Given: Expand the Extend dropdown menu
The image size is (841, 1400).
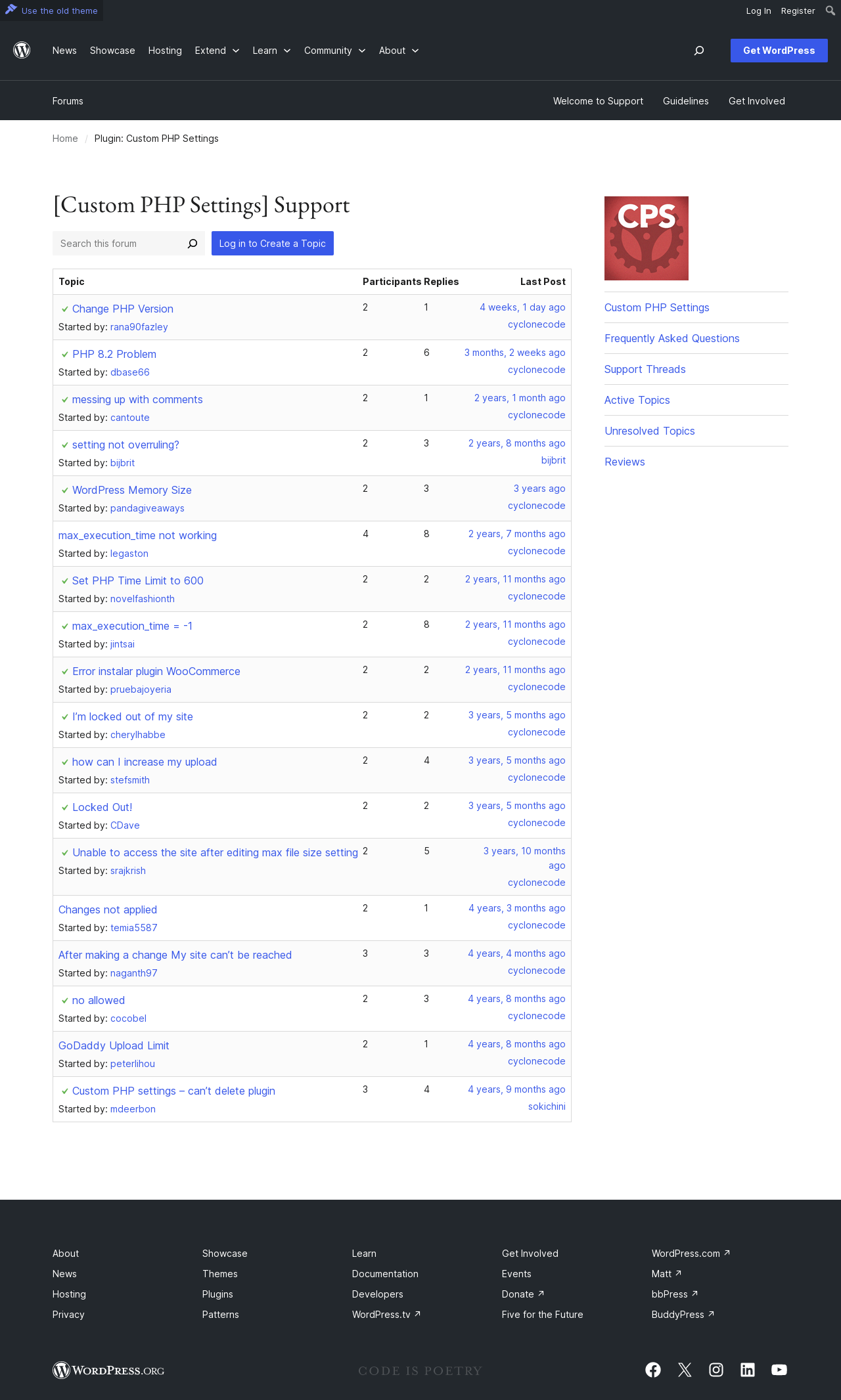Looking at the screenshot, I should tap(217, 51).
